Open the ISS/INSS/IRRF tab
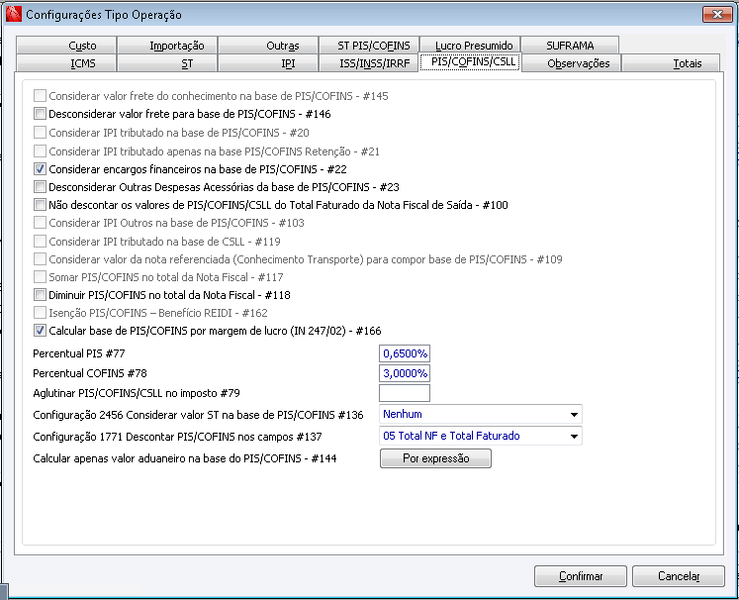 (369, 63)
